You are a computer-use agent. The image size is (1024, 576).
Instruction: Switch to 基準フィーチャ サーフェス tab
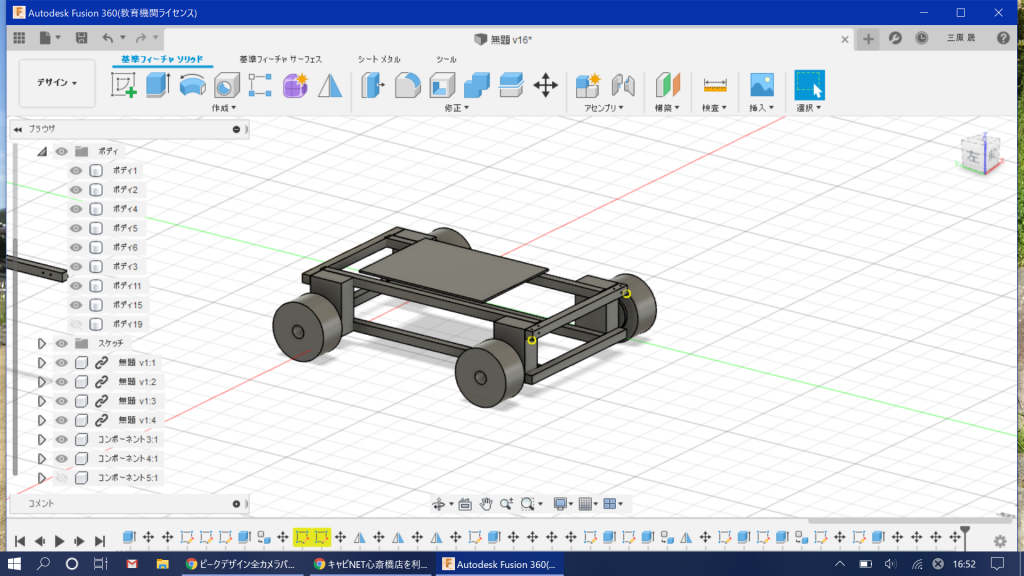pyautogui.click(x=280, y=59)
